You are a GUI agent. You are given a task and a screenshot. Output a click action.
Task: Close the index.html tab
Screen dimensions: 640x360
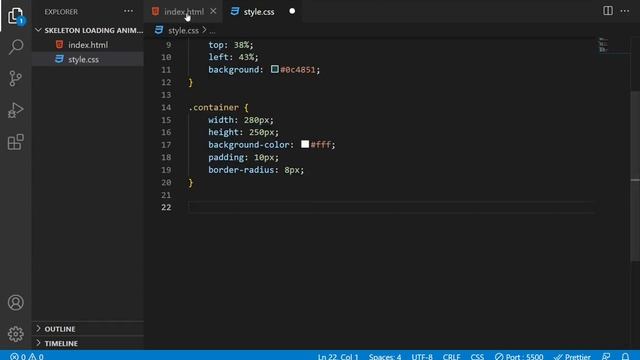tap(213, 11)
